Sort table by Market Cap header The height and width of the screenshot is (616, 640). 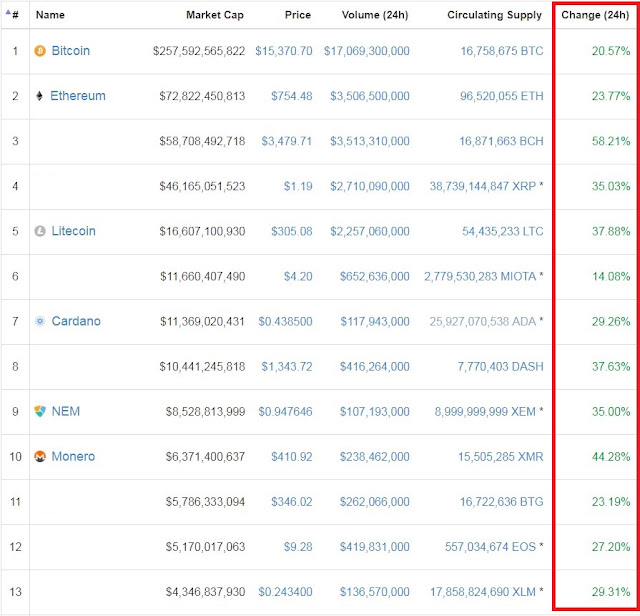click(215, 15)
